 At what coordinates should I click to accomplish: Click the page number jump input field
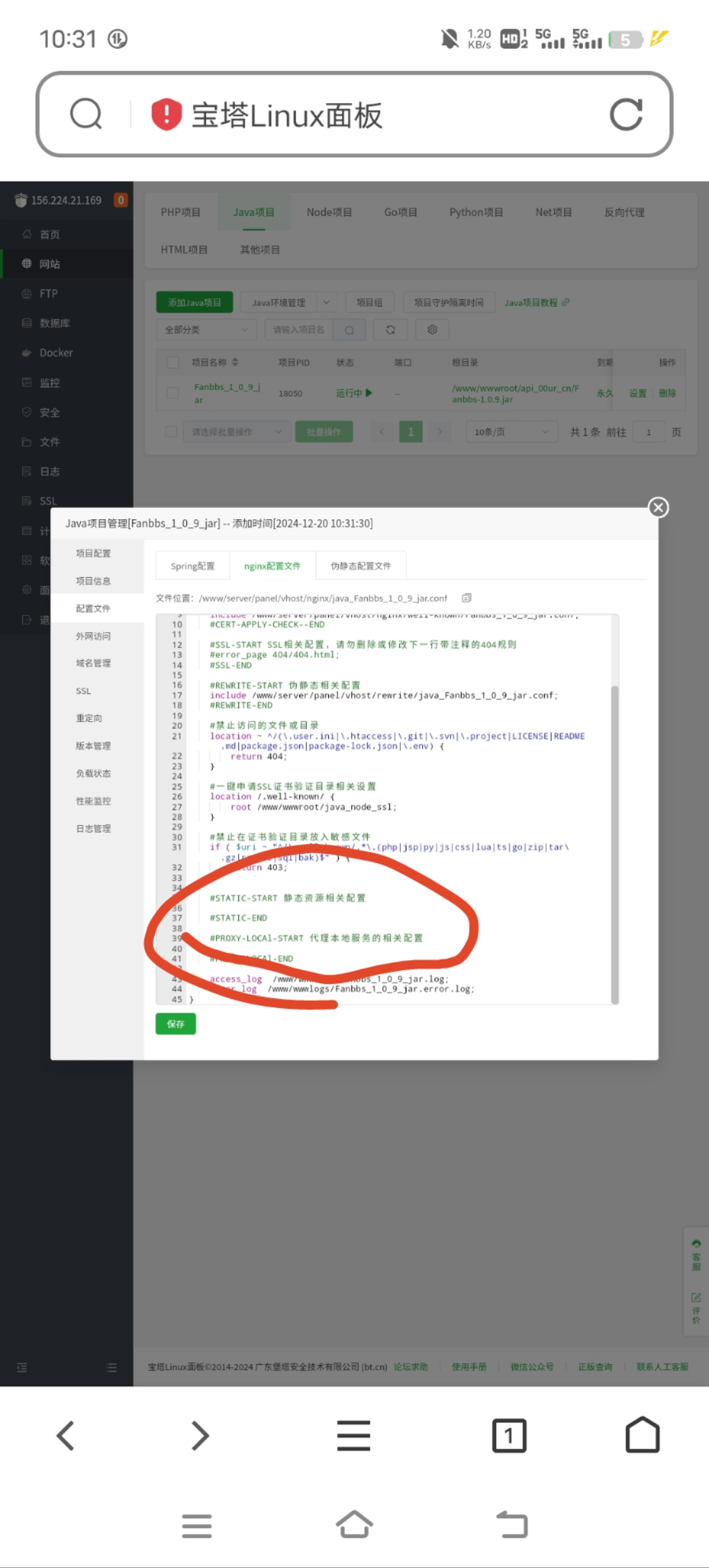649,432
